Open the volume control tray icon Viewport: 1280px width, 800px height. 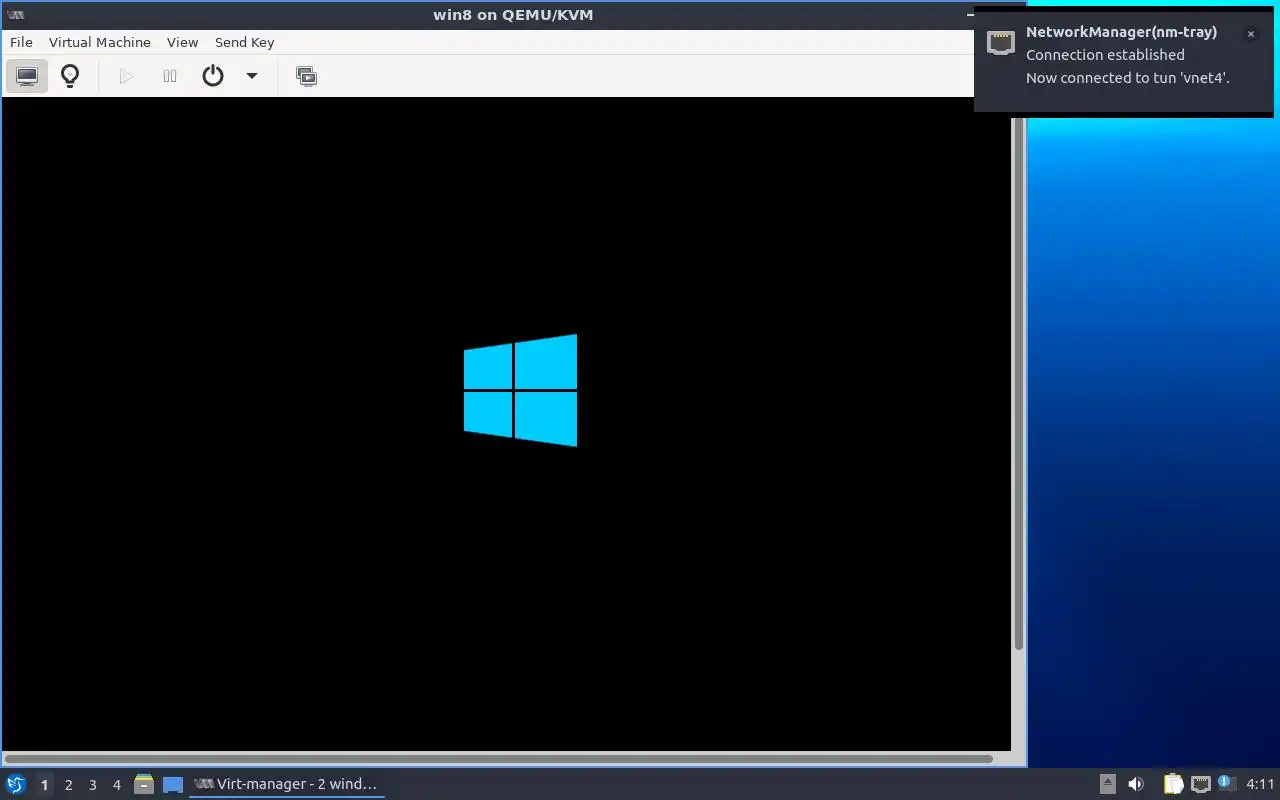point(1136,784)
